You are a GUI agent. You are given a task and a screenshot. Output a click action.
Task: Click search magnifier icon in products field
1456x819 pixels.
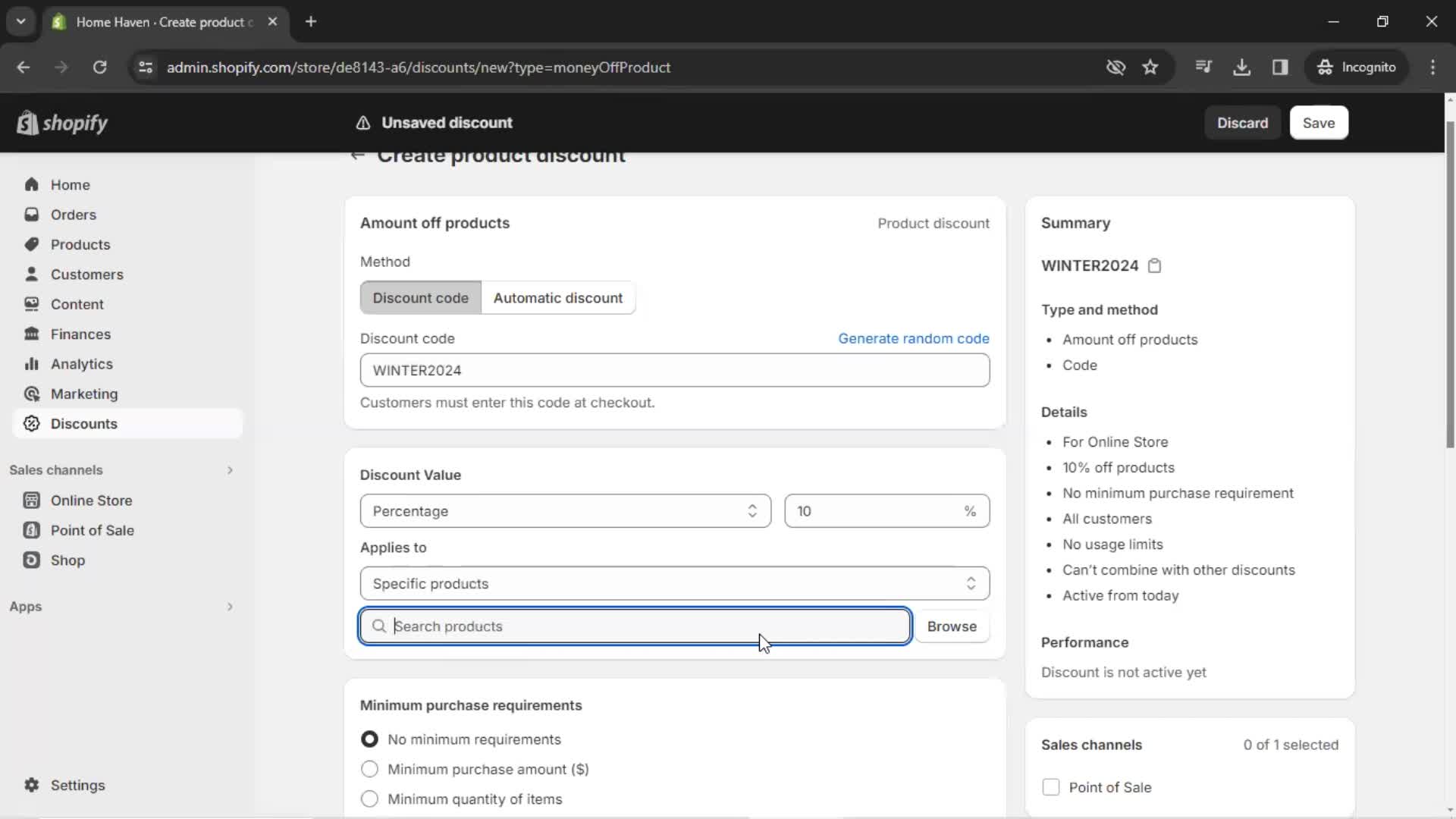tap(379, 626)
